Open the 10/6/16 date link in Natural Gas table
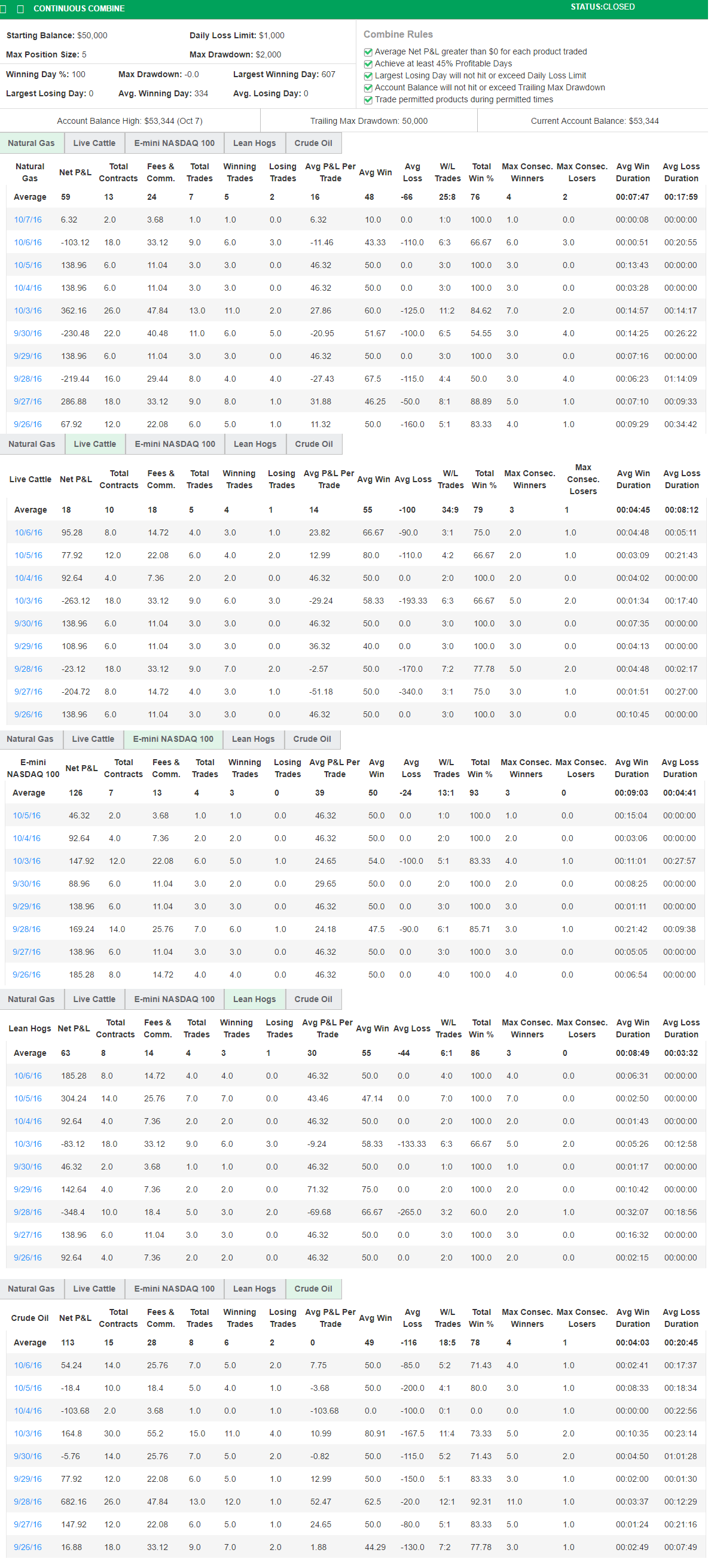This screenshot has width=711, height=1568. (28, 243)
